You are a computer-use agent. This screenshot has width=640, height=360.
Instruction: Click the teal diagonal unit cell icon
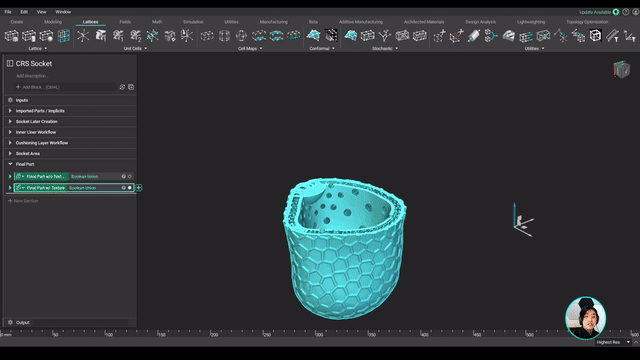point(153,36)
